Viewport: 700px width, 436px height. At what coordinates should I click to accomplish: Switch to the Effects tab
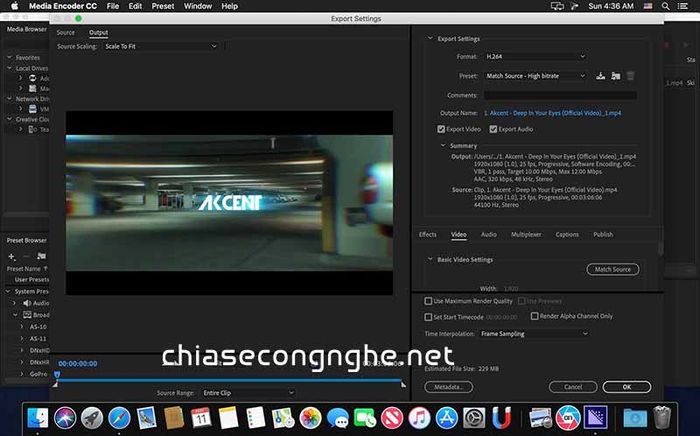tap(427, 234)
